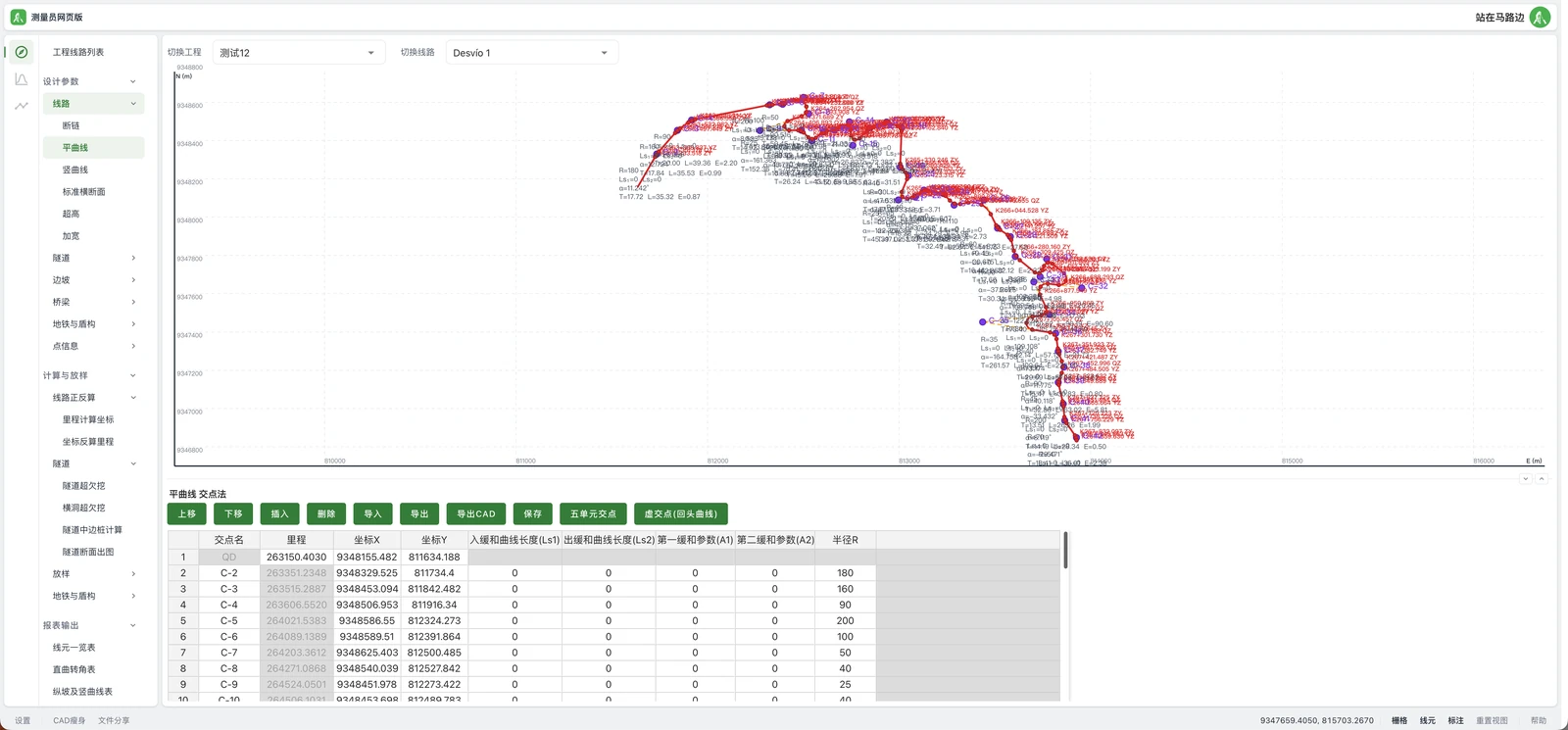Select 超高 in the sidebar
This screenshot has width=1568, height=730.
point(72,214)
